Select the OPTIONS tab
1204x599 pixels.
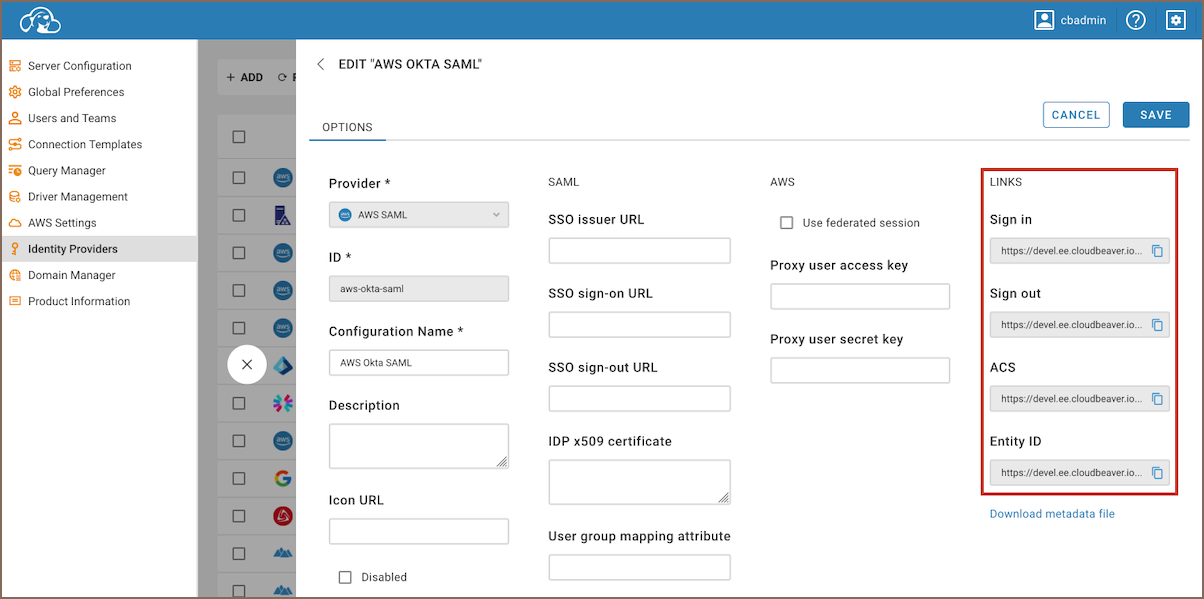tap(347, 128)
